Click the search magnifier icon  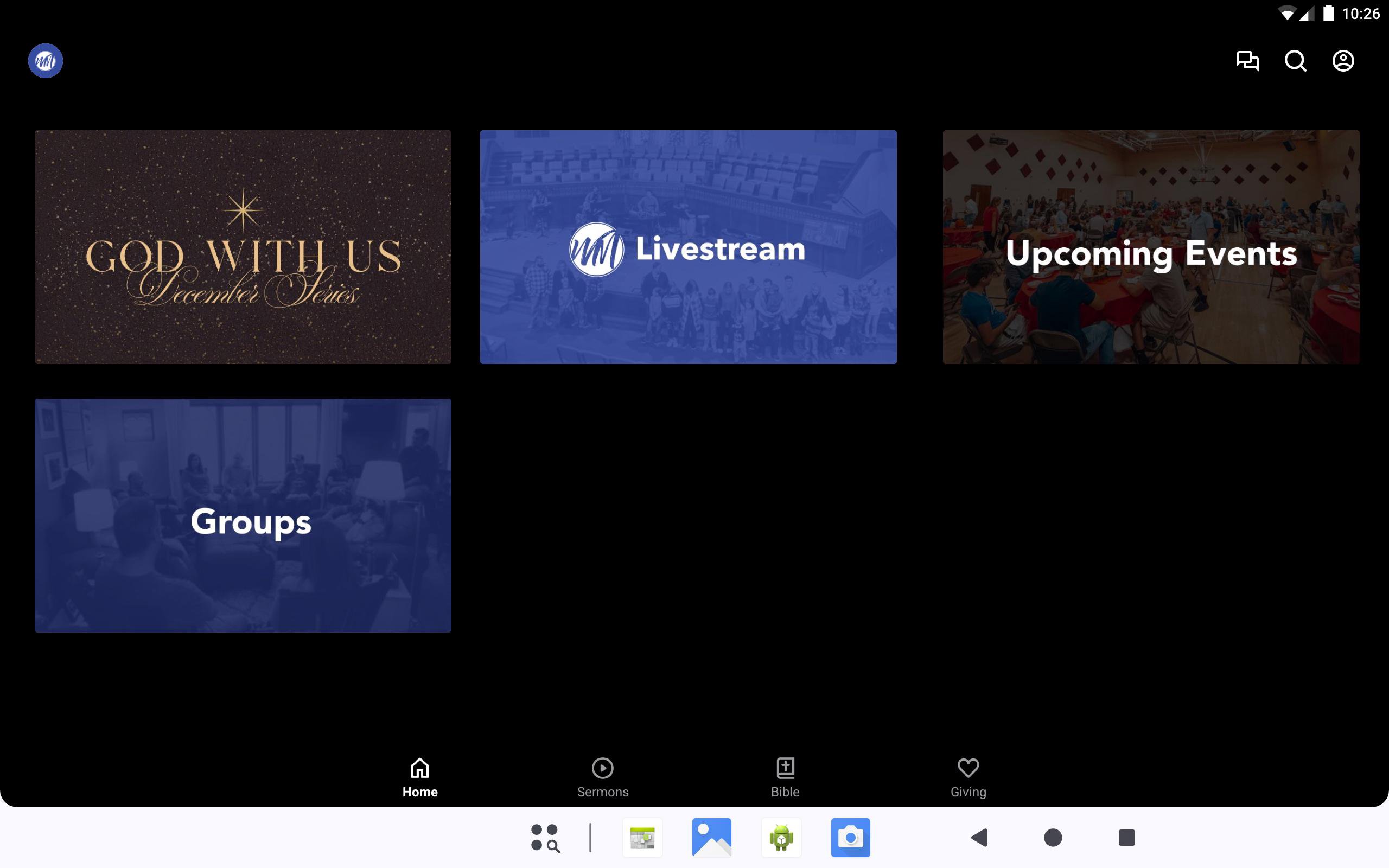(x=1295, y=61)
